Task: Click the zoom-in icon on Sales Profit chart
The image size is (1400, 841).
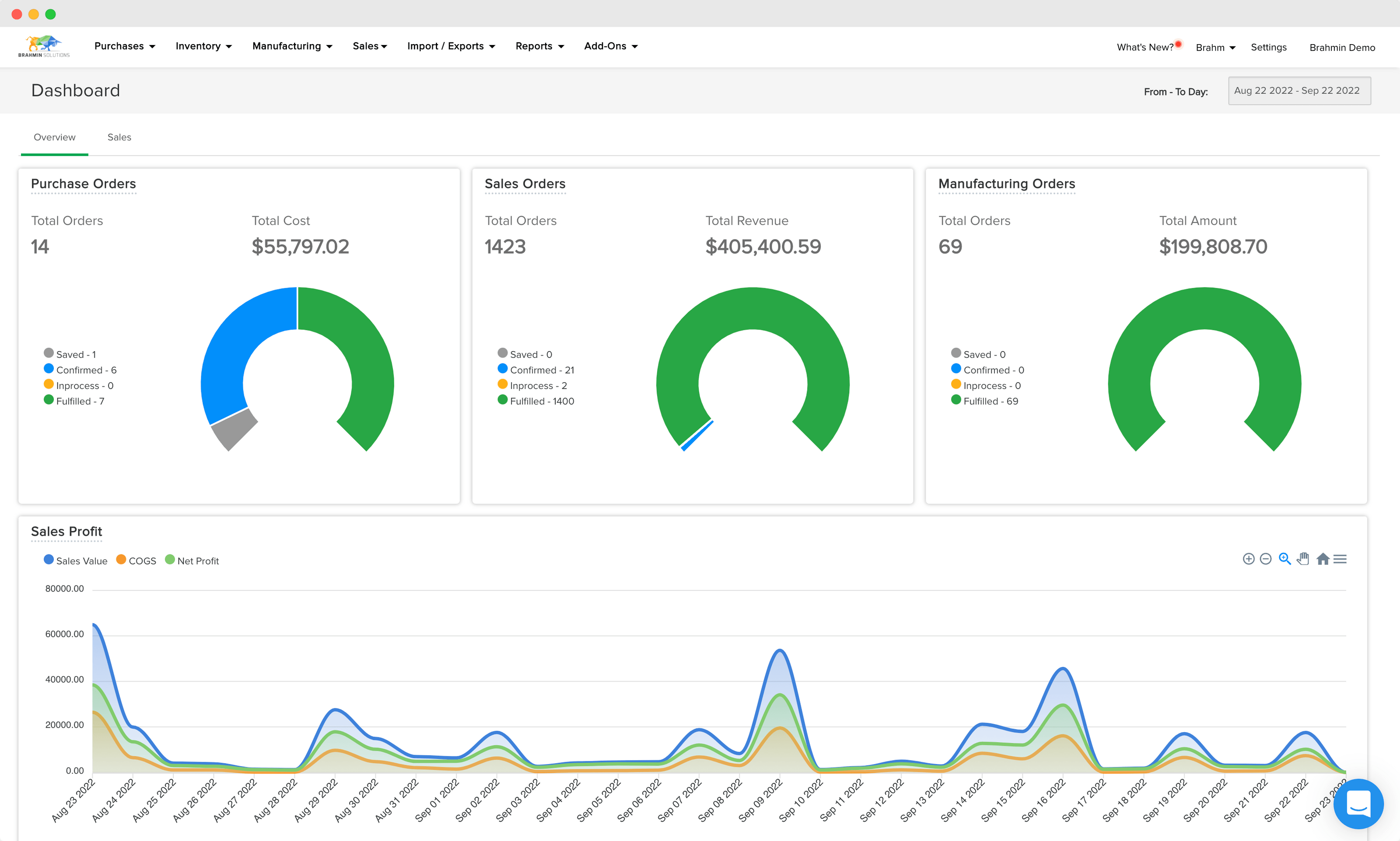Action: tap(1249, 559)
